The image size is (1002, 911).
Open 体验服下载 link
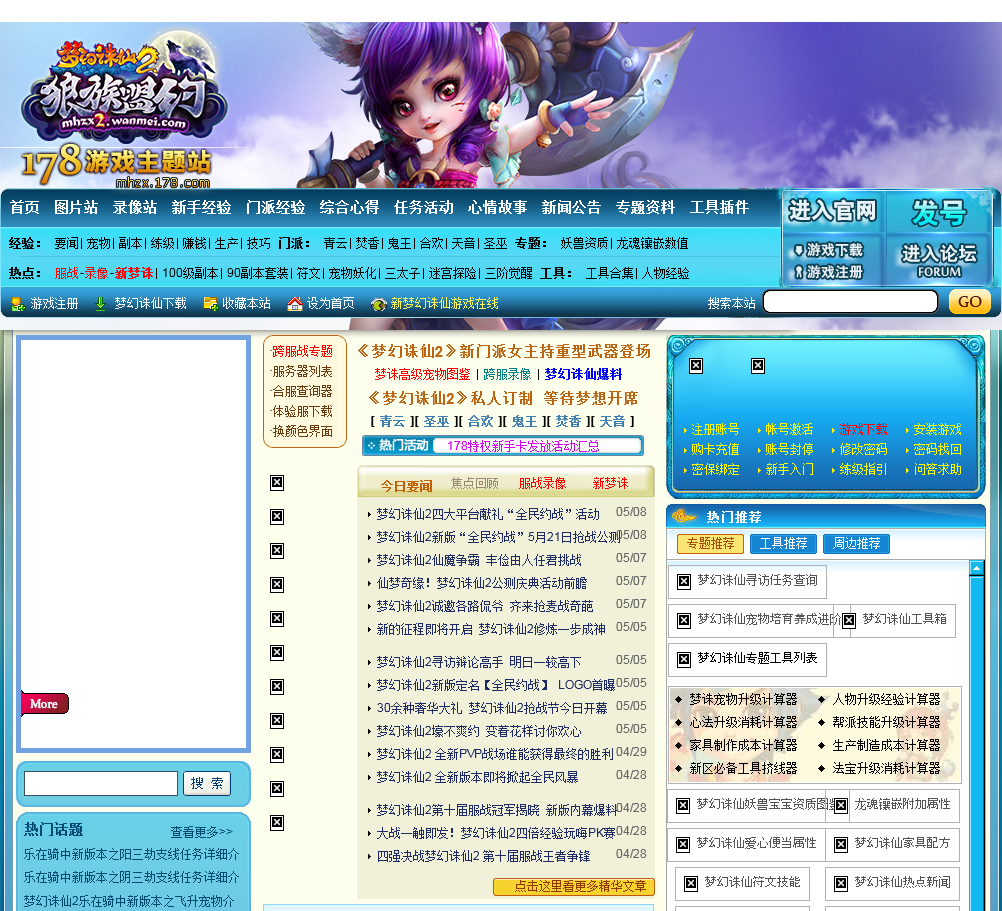(x=302, y=411)
